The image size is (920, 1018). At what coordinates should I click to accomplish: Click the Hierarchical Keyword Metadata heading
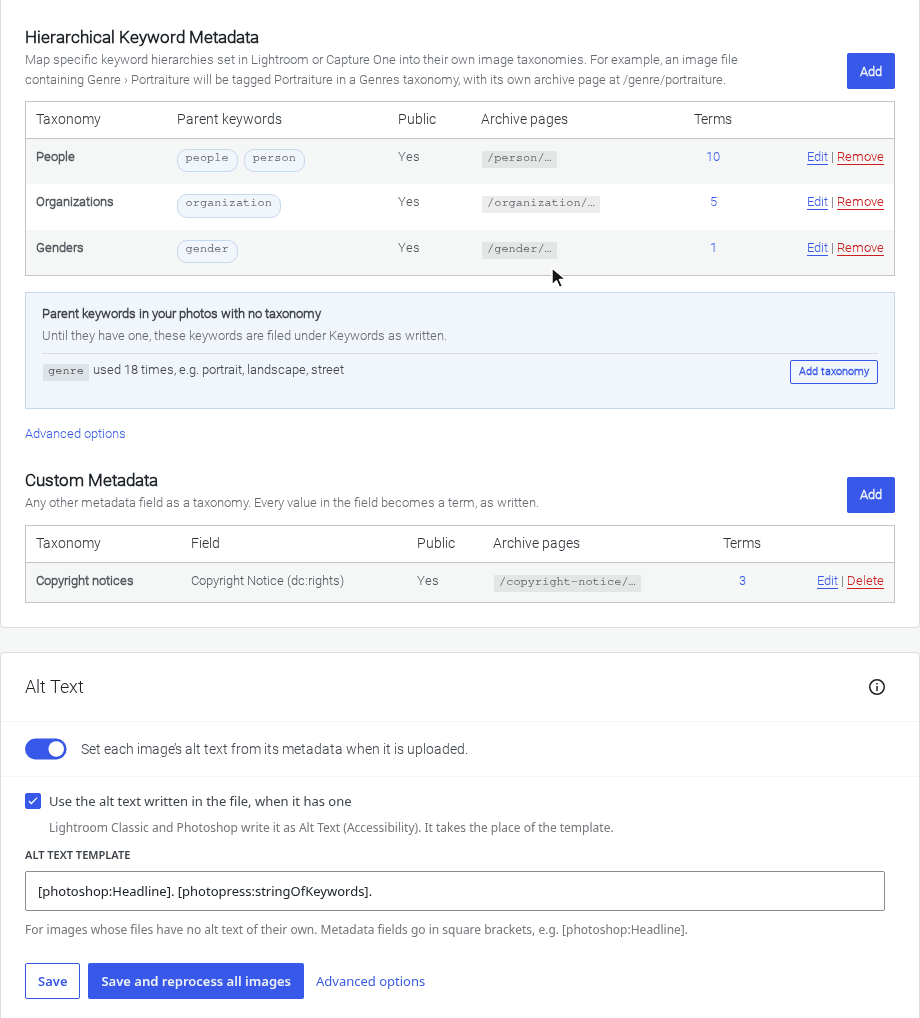(x=142, y=38)
